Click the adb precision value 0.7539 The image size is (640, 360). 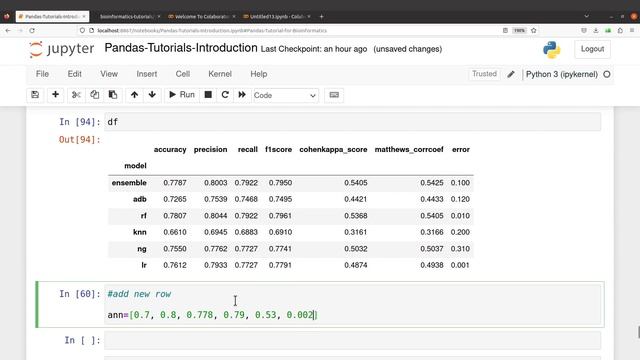(216, 199)
